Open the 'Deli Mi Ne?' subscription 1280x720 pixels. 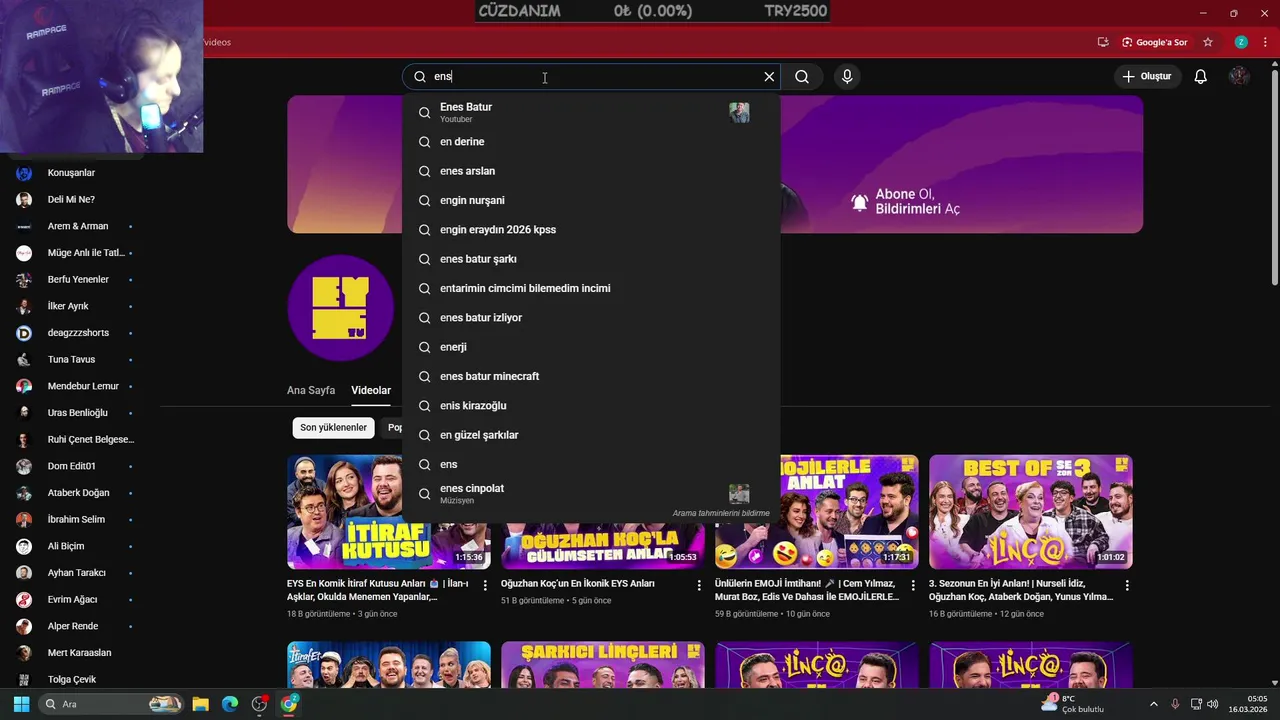click(71, 199)
